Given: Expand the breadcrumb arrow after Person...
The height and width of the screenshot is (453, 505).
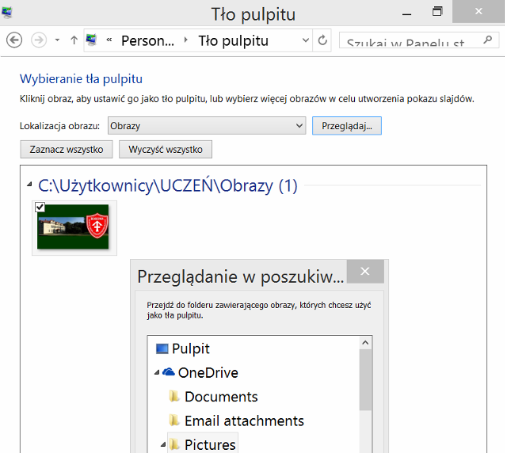Looking at the screenshot, I should click(x=186, y=40).
